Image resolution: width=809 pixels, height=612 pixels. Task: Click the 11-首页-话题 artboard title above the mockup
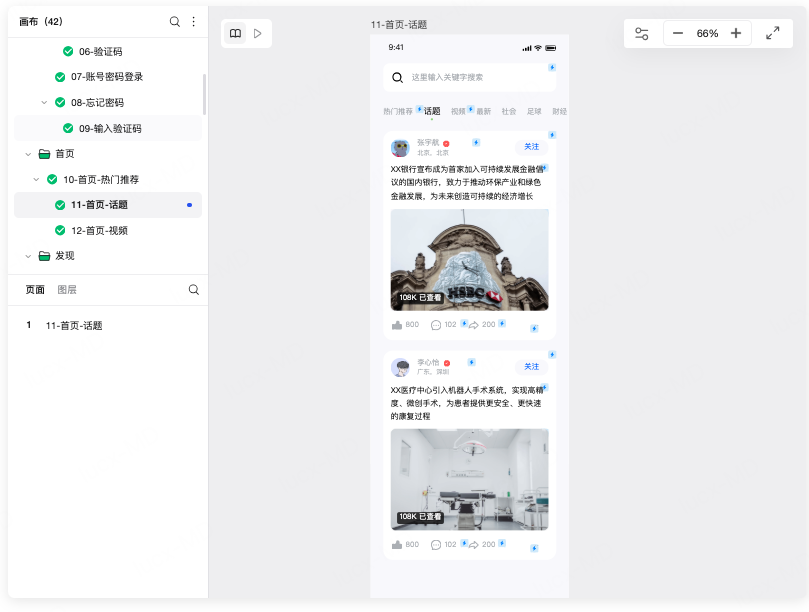pos(399,25)
